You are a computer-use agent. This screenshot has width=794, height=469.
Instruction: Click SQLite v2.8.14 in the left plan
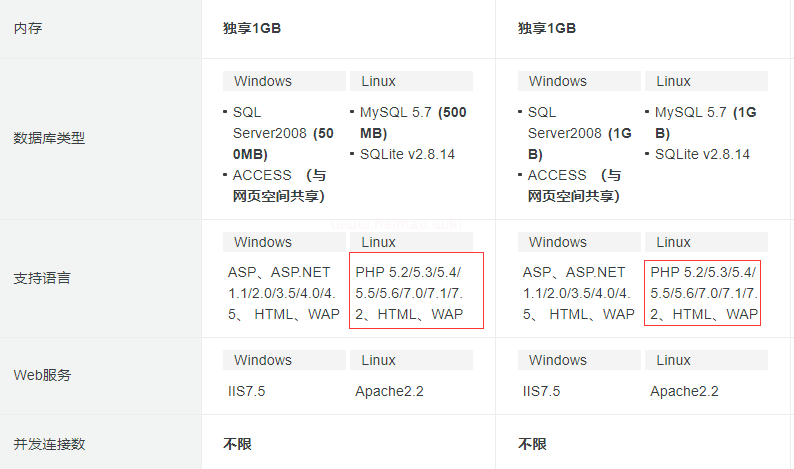point(407,154)
